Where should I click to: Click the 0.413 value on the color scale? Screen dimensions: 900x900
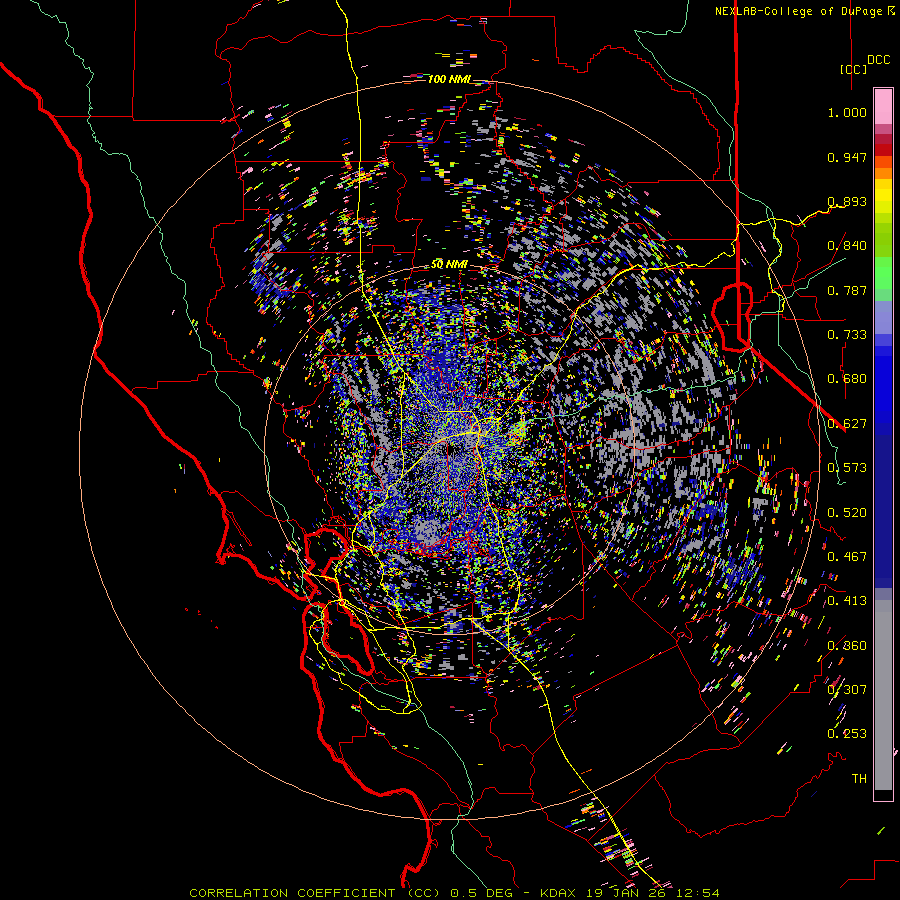[847, 601]
